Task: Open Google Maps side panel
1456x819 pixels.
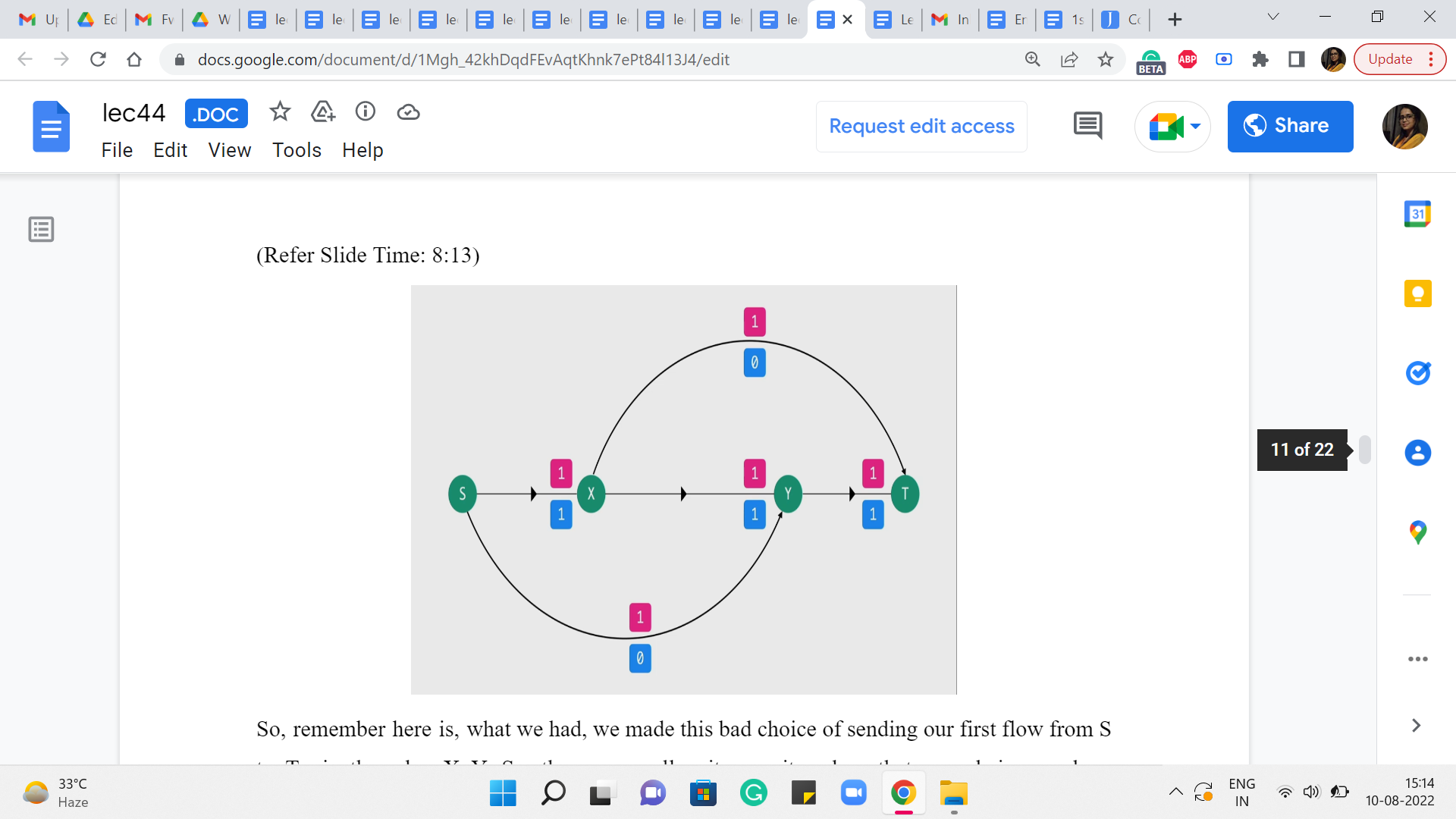Action: pyautogui.click(x=1417, y=532)
